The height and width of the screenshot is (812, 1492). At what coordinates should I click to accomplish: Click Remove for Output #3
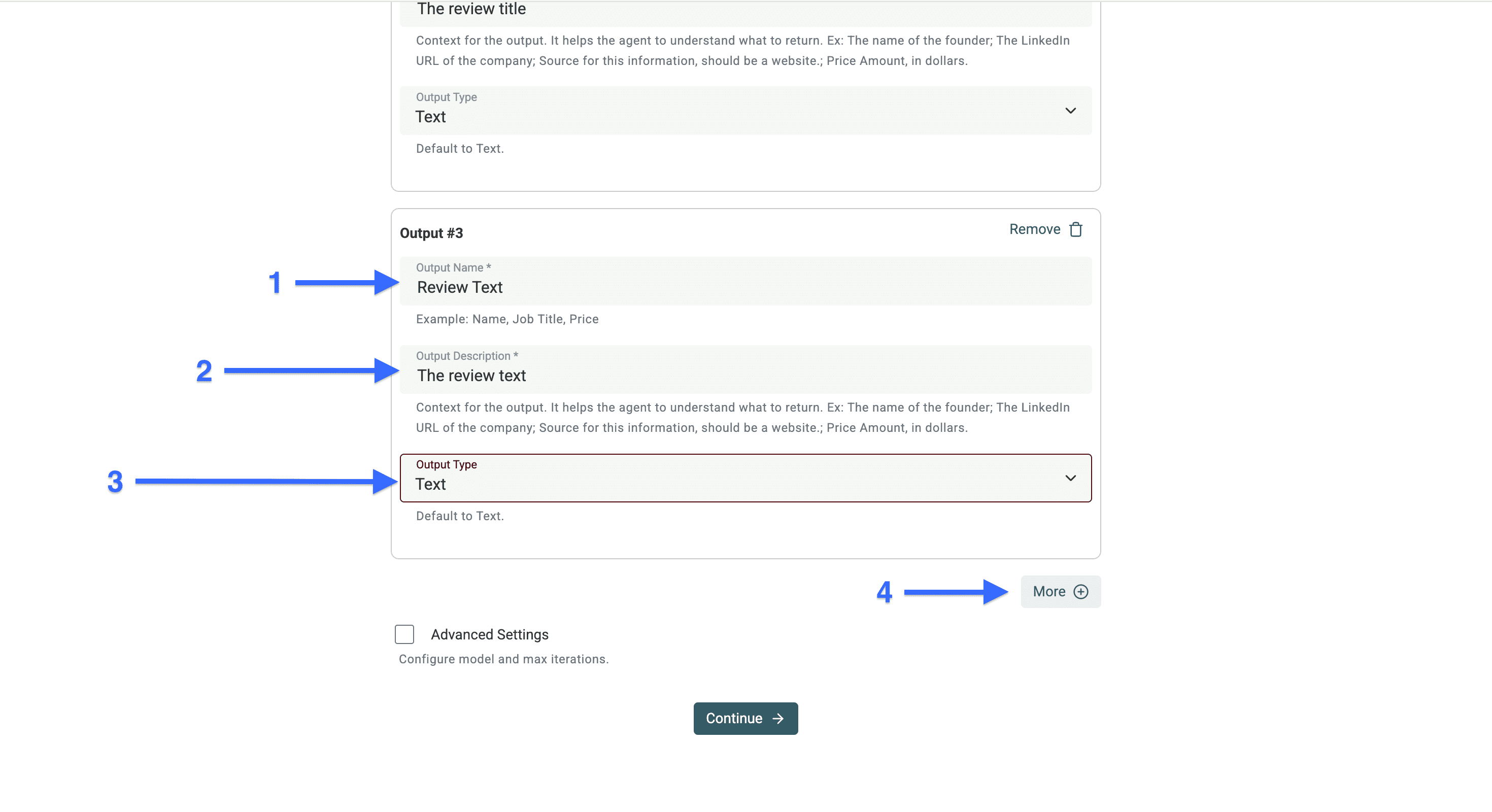pos(1034,229)
